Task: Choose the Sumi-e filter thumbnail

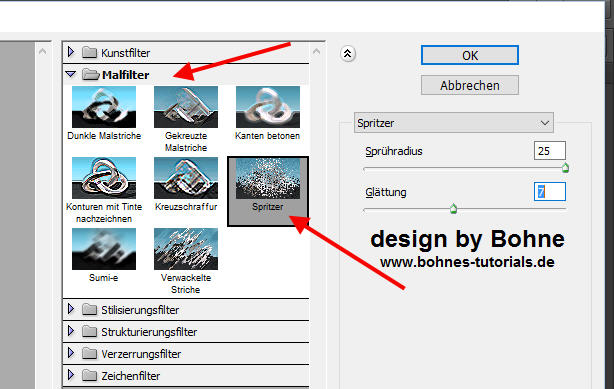Action: tap(104, 249)
